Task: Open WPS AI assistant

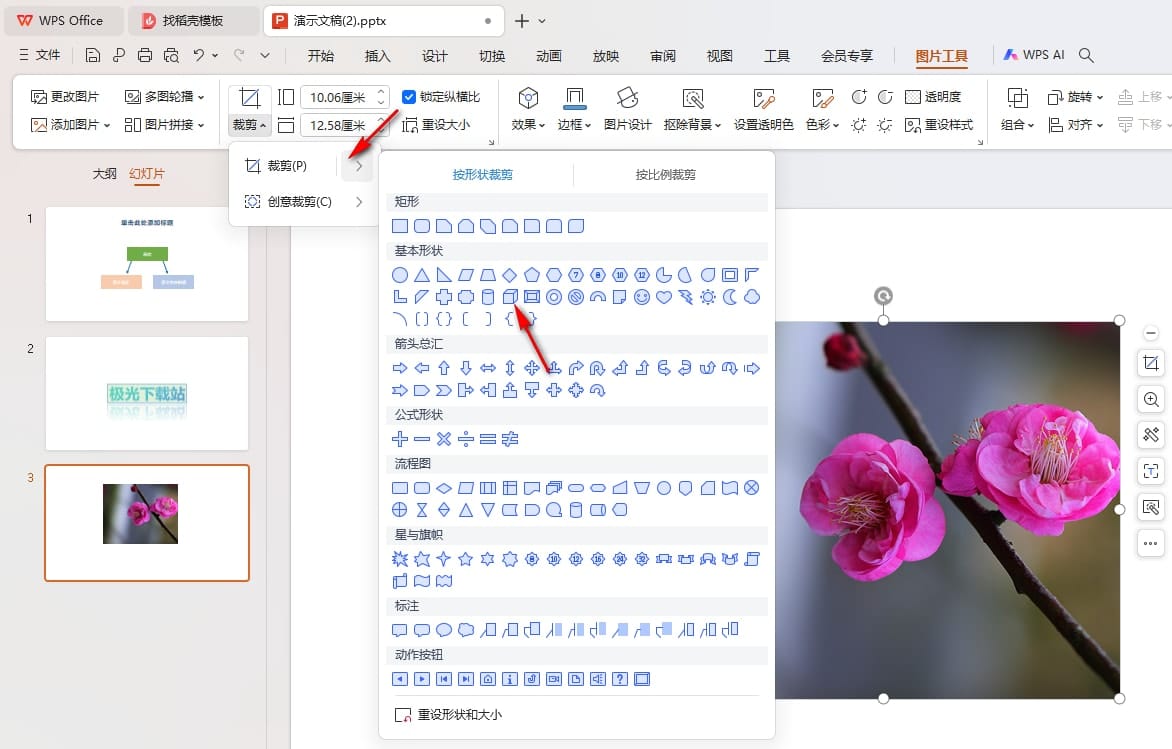Action: coord(1034,55)
